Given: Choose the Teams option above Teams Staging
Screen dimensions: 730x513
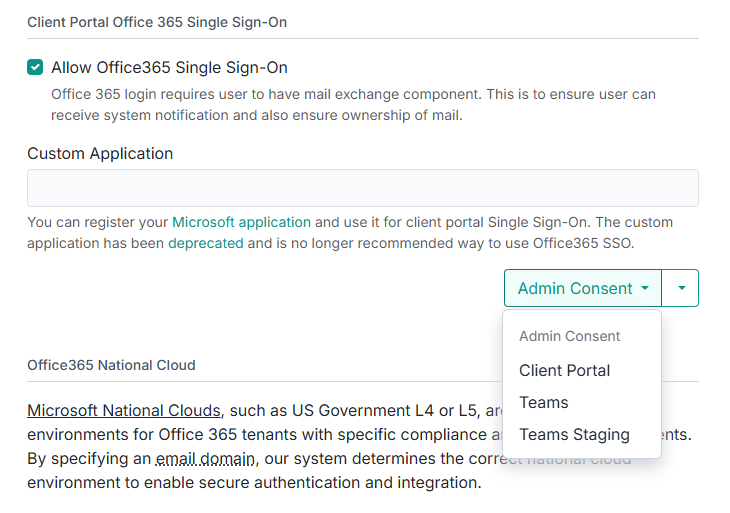Looking at the screenshot, I should 543,402.
